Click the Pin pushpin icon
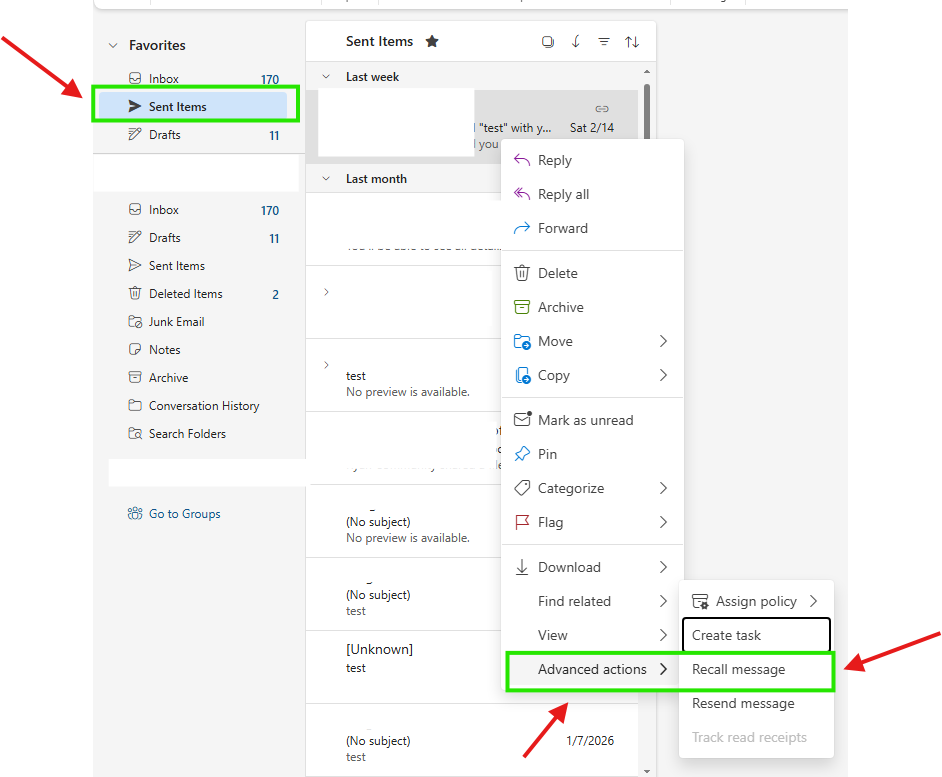The width and height of the screenshot is (942, 777). click(522, 454)
